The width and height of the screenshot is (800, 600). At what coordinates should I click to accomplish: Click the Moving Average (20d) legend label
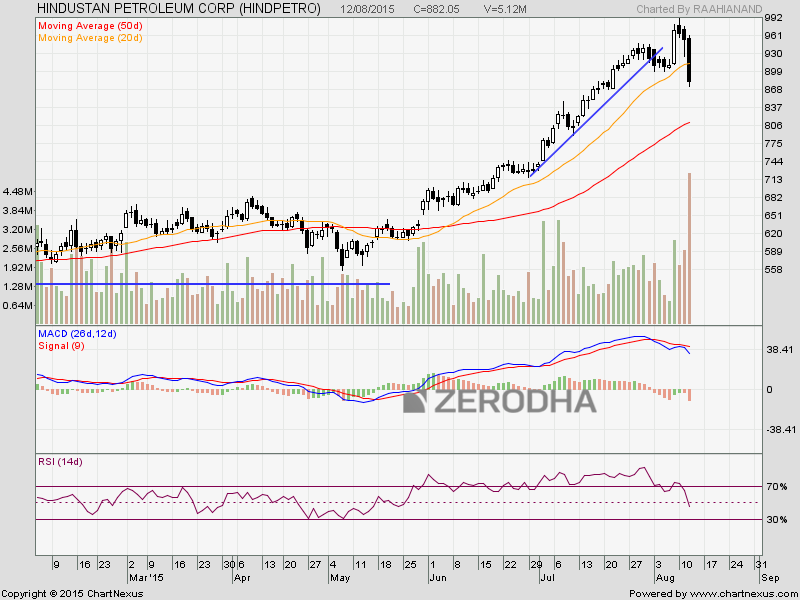tap(90, 38)
